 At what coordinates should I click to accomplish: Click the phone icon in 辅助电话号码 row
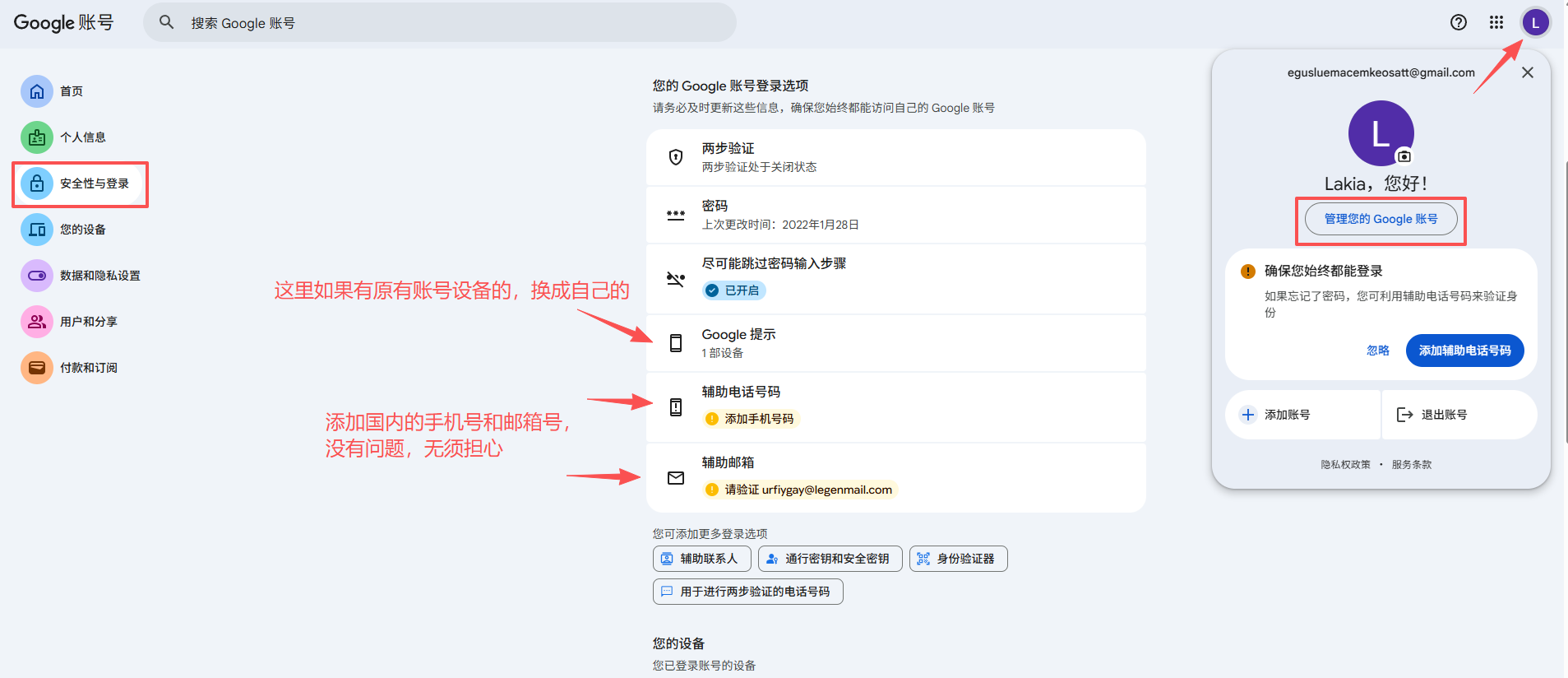[x=676, y=407]
